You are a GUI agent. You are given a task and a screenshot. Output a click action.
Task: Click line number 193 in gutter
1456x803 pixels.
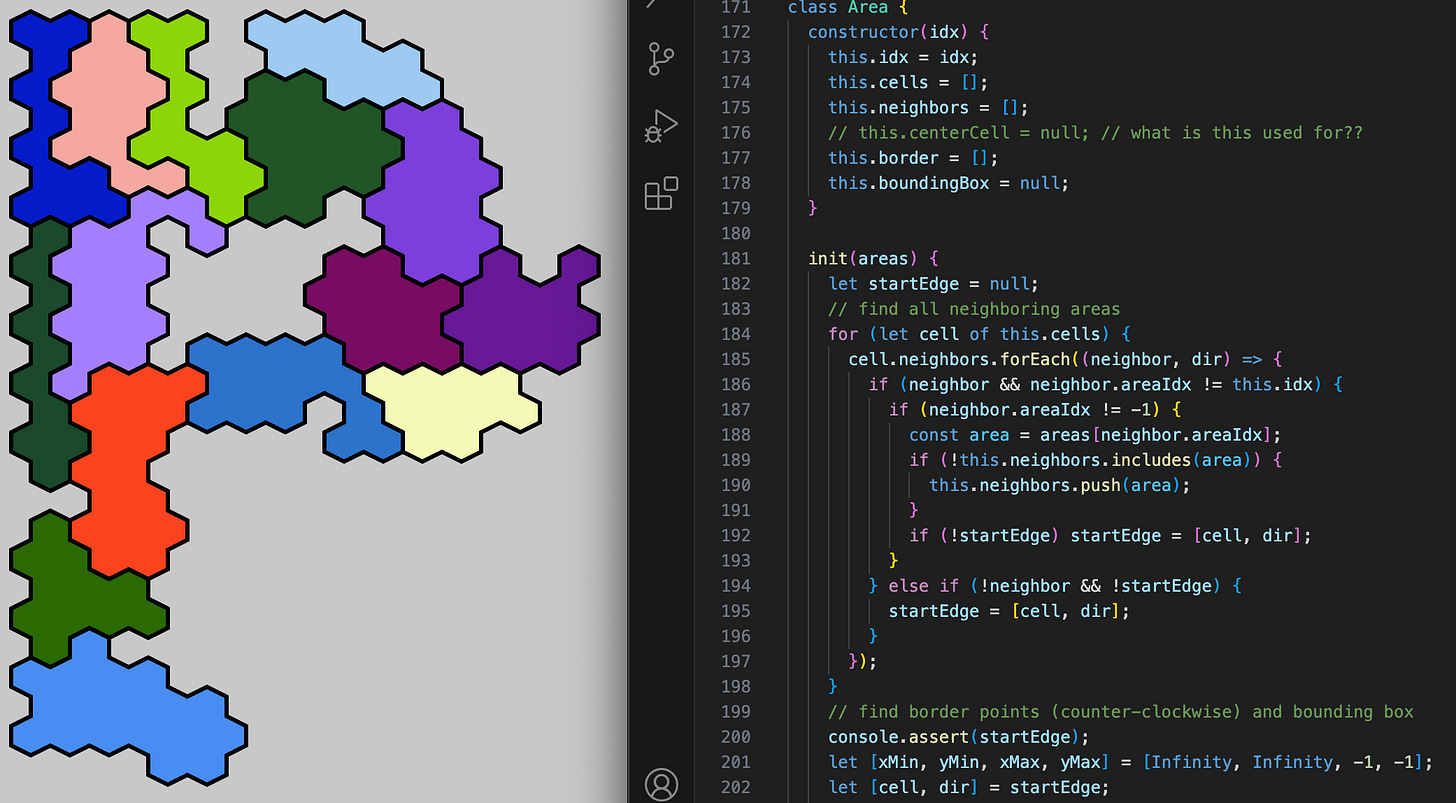(x=735, y=560)
